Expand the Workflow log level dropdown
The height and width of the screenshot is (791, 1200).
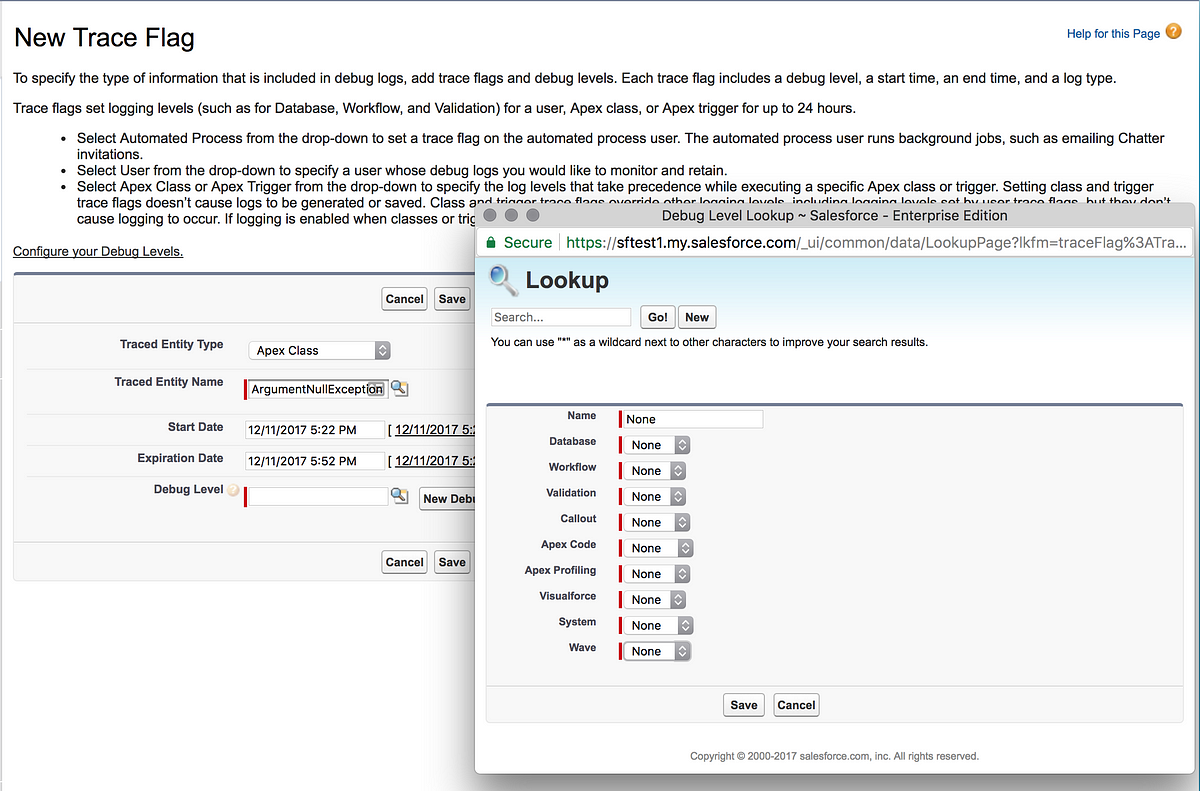[655, 470]
